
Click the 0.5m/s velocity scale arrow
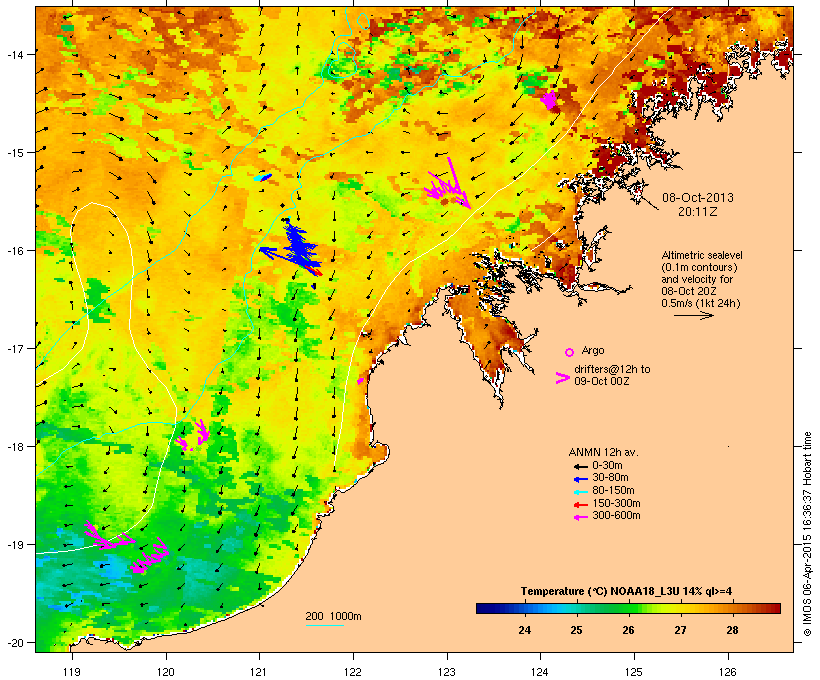click(x=693, y=315)
